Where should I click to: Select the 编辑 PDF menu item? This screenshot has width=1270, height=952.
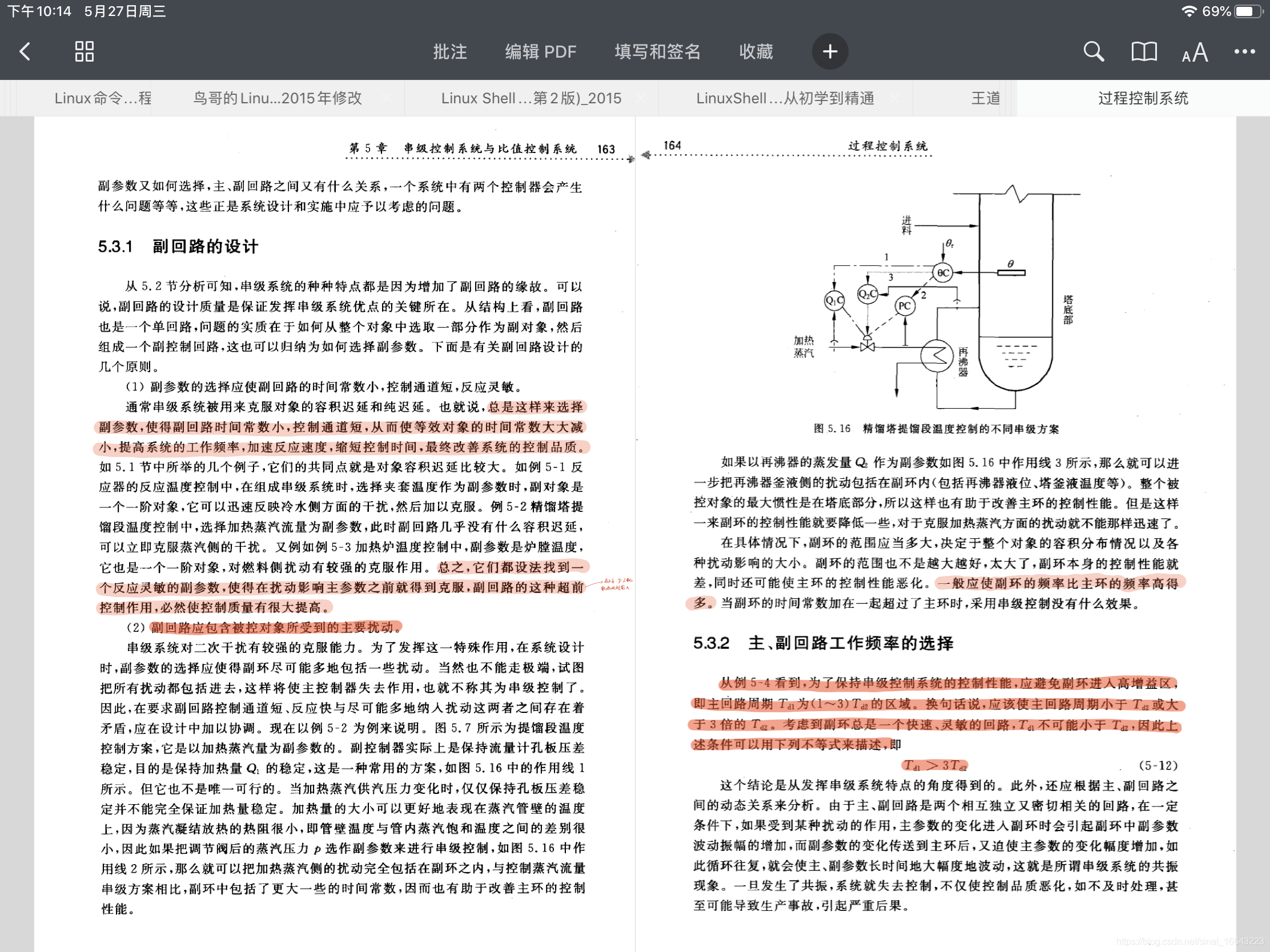coord(540,51)
